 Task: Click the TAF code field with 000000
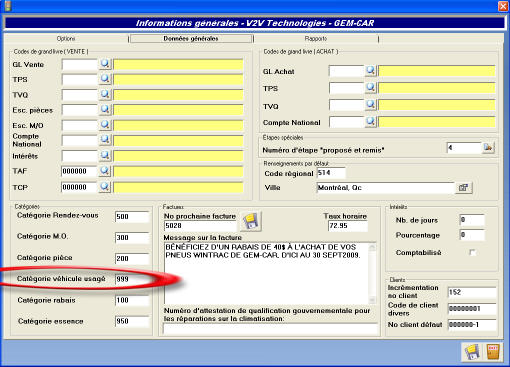pos(79,171)
